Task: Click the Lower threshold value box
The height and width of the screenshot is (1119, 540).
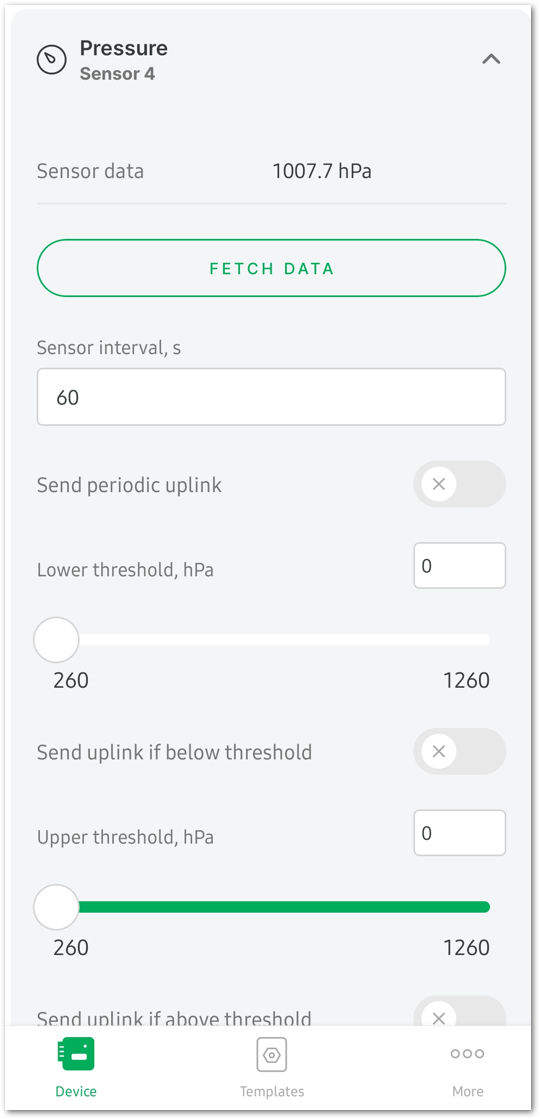Action: click(x=459, y=566)
